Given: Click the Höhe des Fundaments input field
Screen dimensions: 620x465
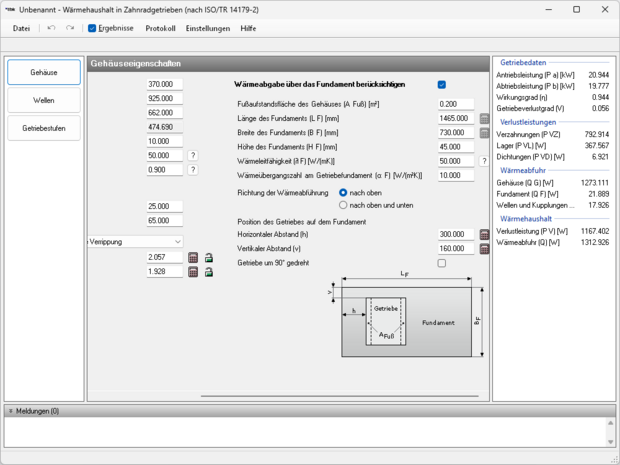Looking at the screenshot, I should coord(455,147).
